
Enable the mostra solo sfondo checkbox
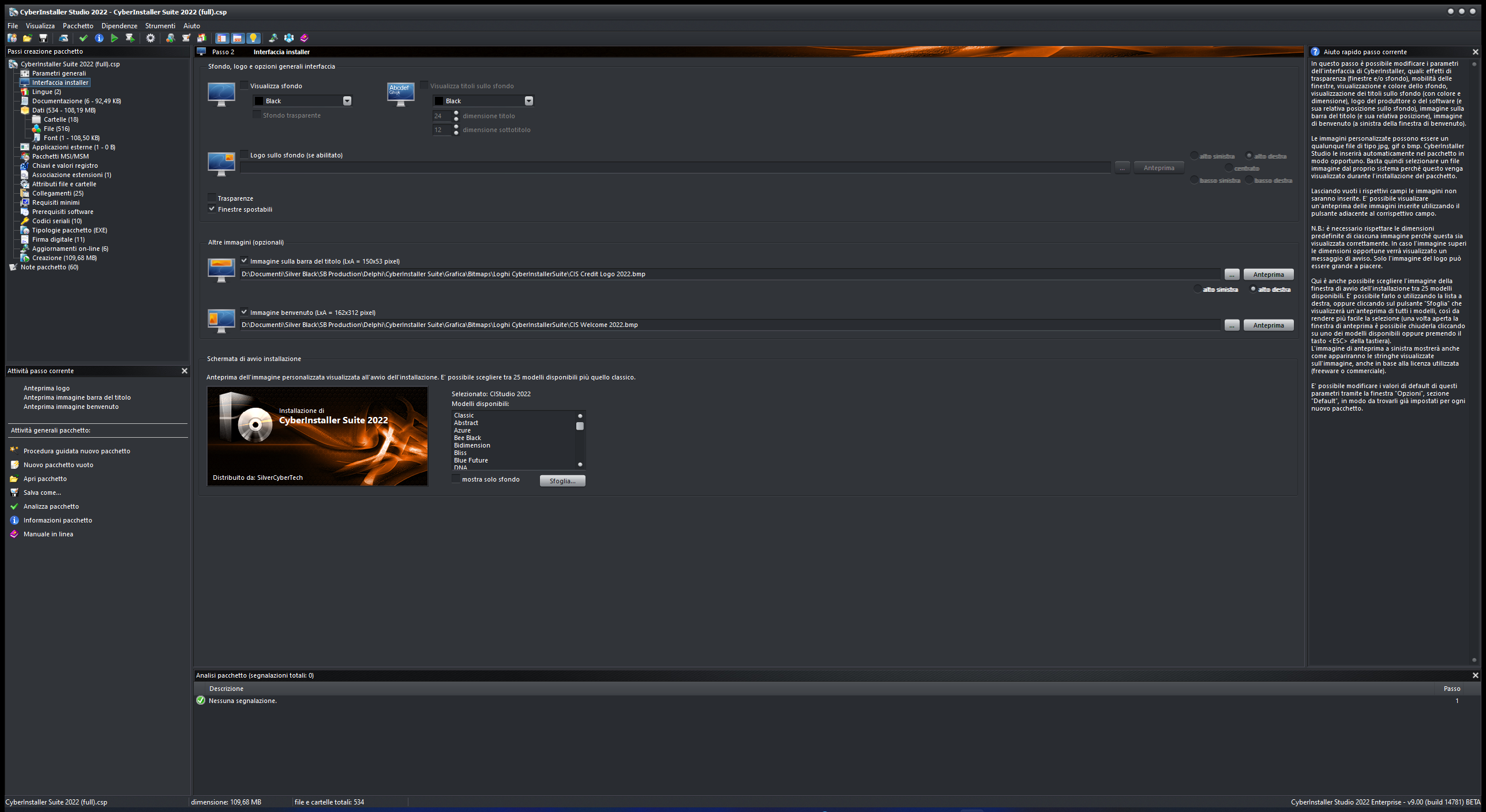point(456,479)
